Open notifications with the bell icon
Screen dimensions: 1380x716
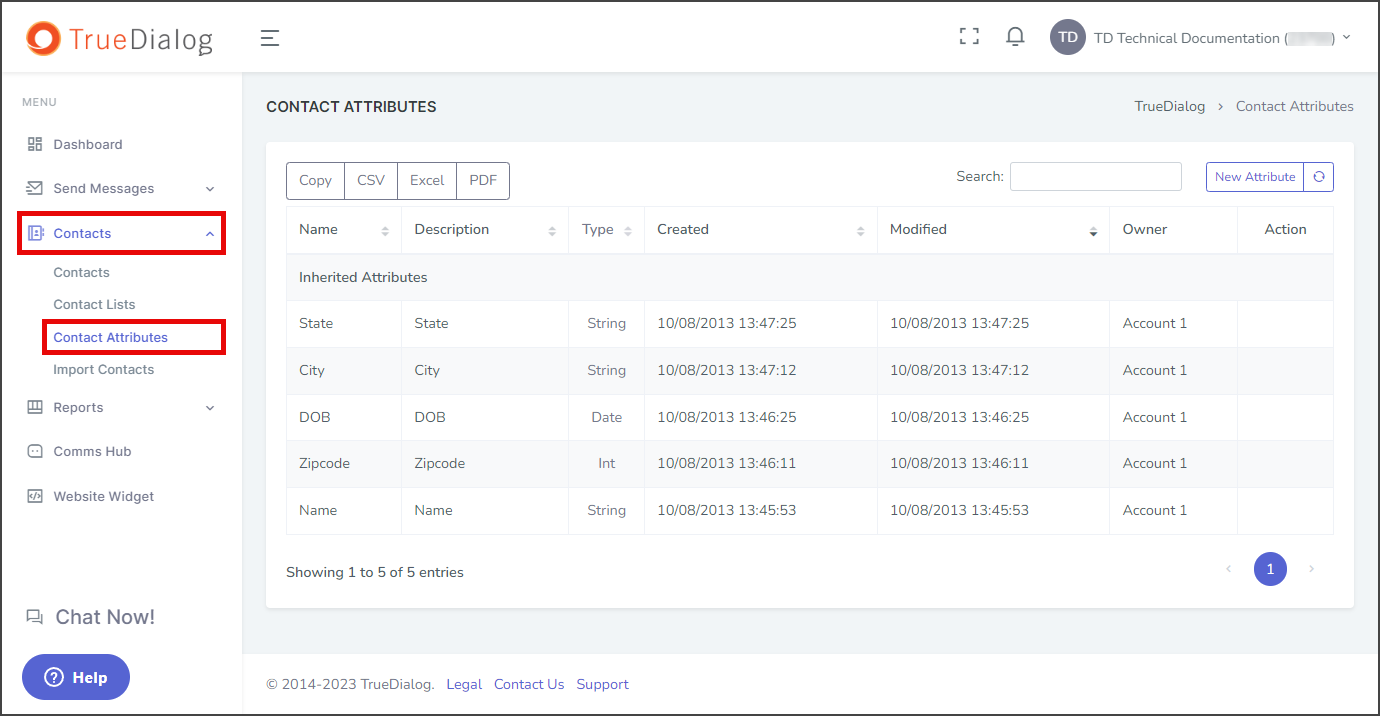[1015, 37]
